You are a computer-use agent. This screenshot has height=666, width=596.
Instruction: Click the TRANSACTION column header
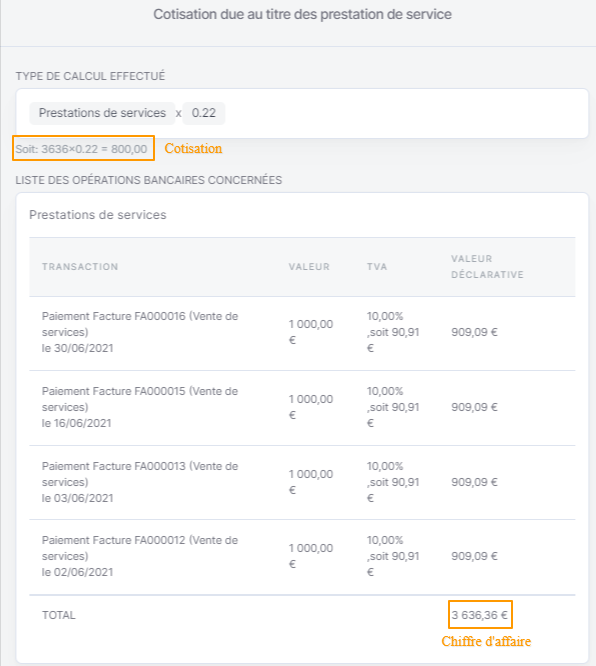pyautogui.click(x=80, y=267)
